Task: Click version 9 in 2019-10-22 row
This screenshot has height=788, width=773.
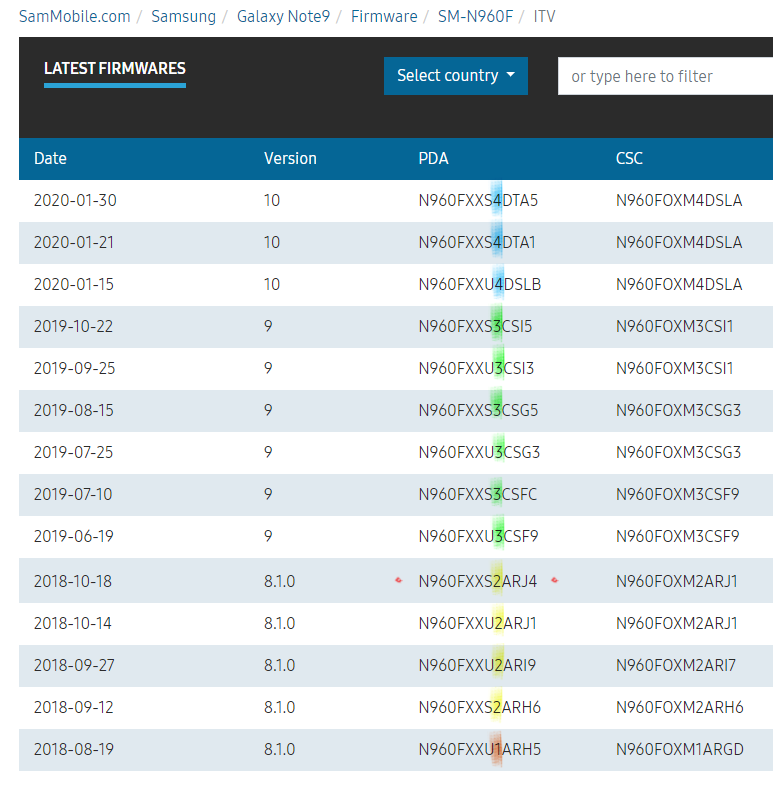Action: (268, 327)
